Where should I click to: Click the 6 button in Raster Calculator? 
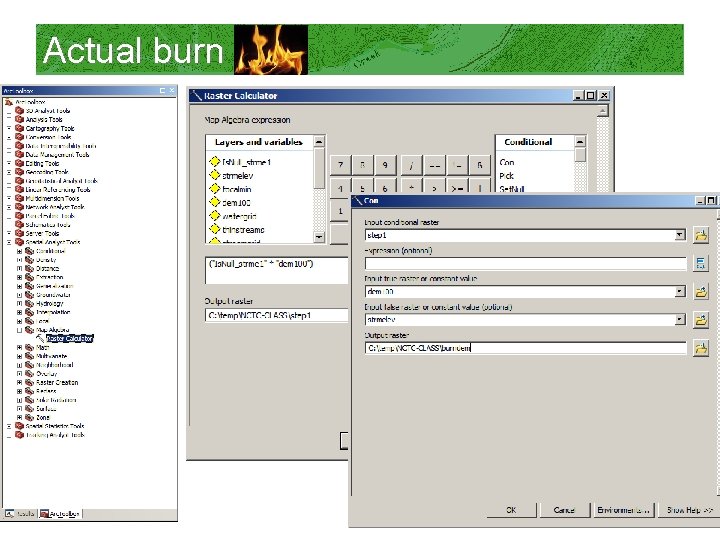(385, 188)
